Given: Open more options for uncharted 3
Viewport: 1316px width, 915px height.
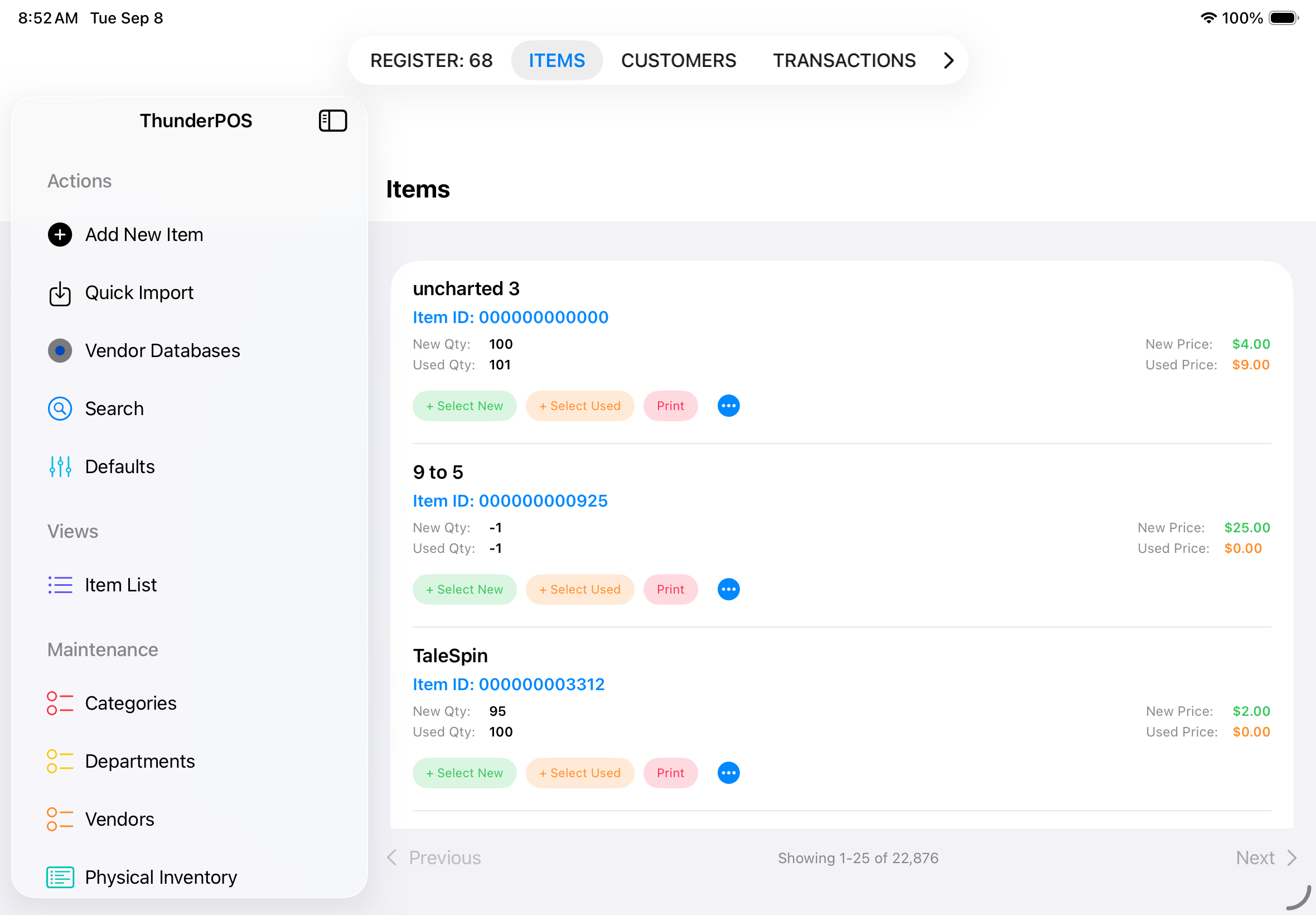Looking at the screenshot, I should (x=728, y=406).
